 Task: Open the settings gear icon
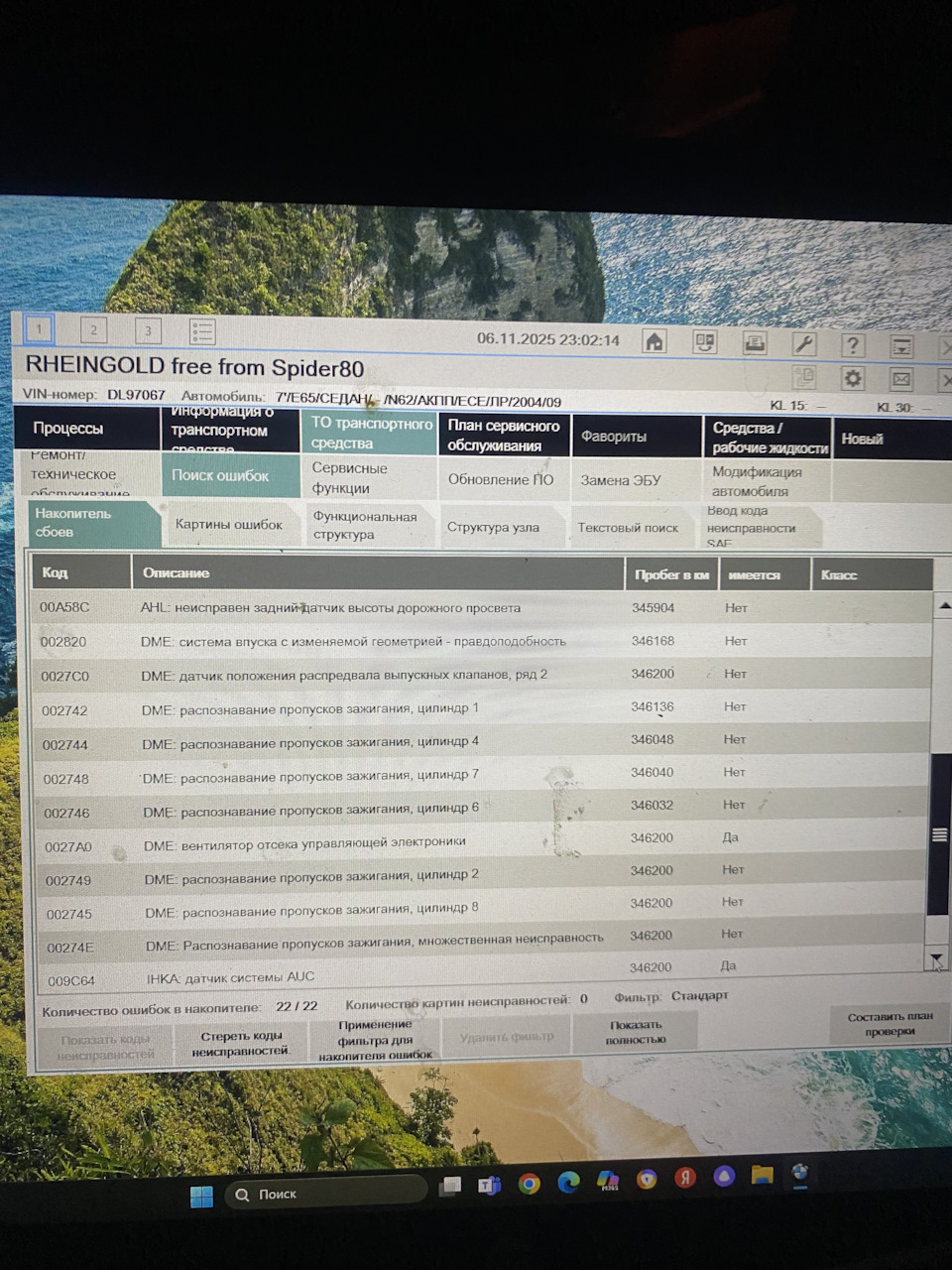tap(852, 379)
